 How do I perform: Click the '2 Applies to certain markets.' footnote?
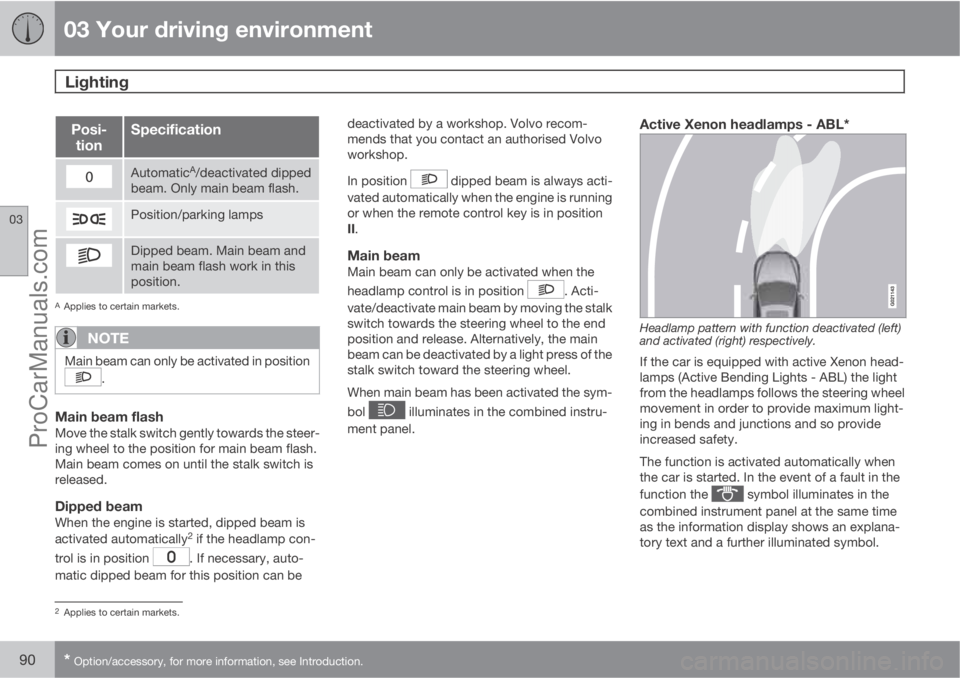pyautogui.click(x=118, y=612)
